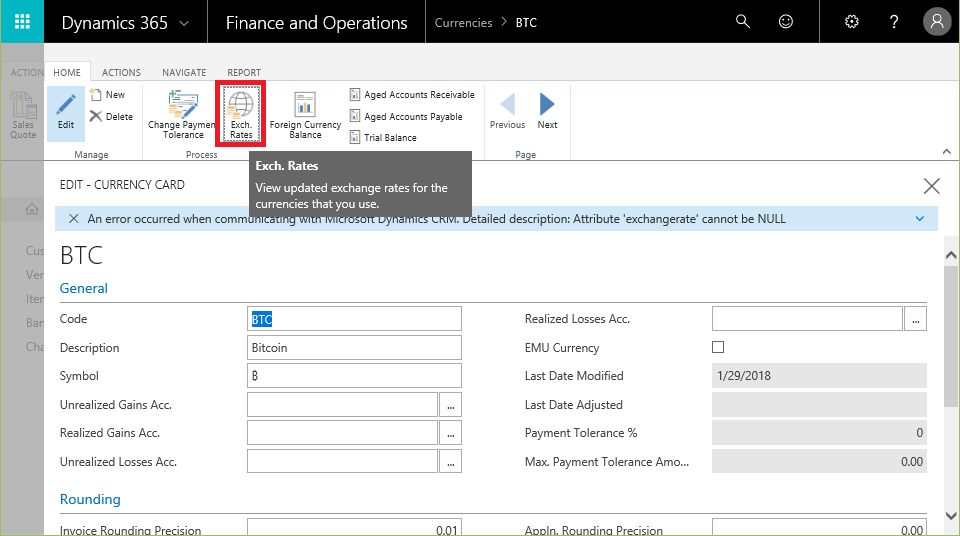This screenshot has width=960, height=536.
Task: Open Foreign Currency Balance report
Action: coord(305,115)
